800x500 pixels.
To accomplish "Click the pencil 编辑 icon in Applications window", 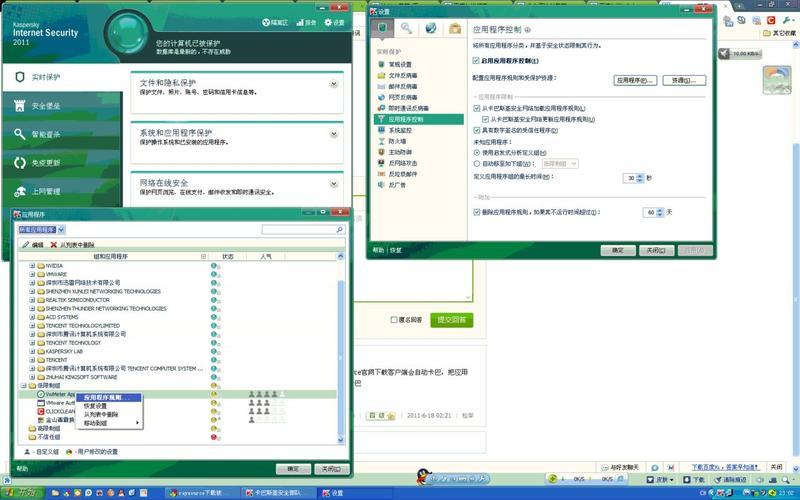I will pyautogui.click(x=26, y=245).
